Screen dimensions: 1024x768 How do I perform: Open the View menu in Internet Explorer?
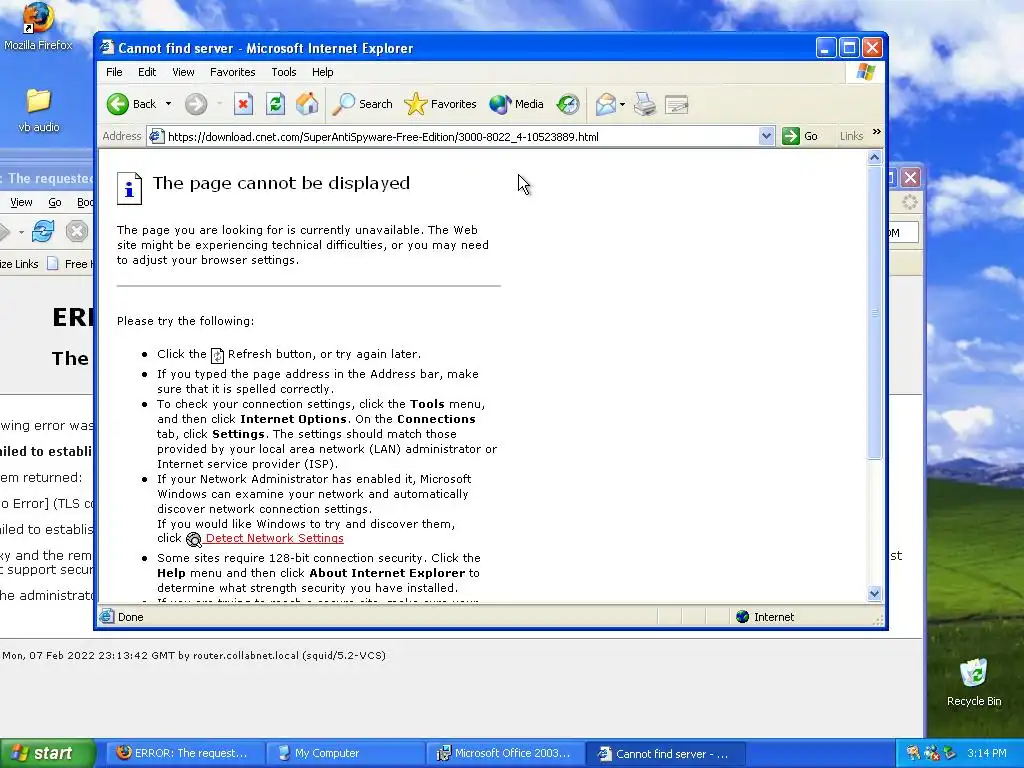point(183,72)
